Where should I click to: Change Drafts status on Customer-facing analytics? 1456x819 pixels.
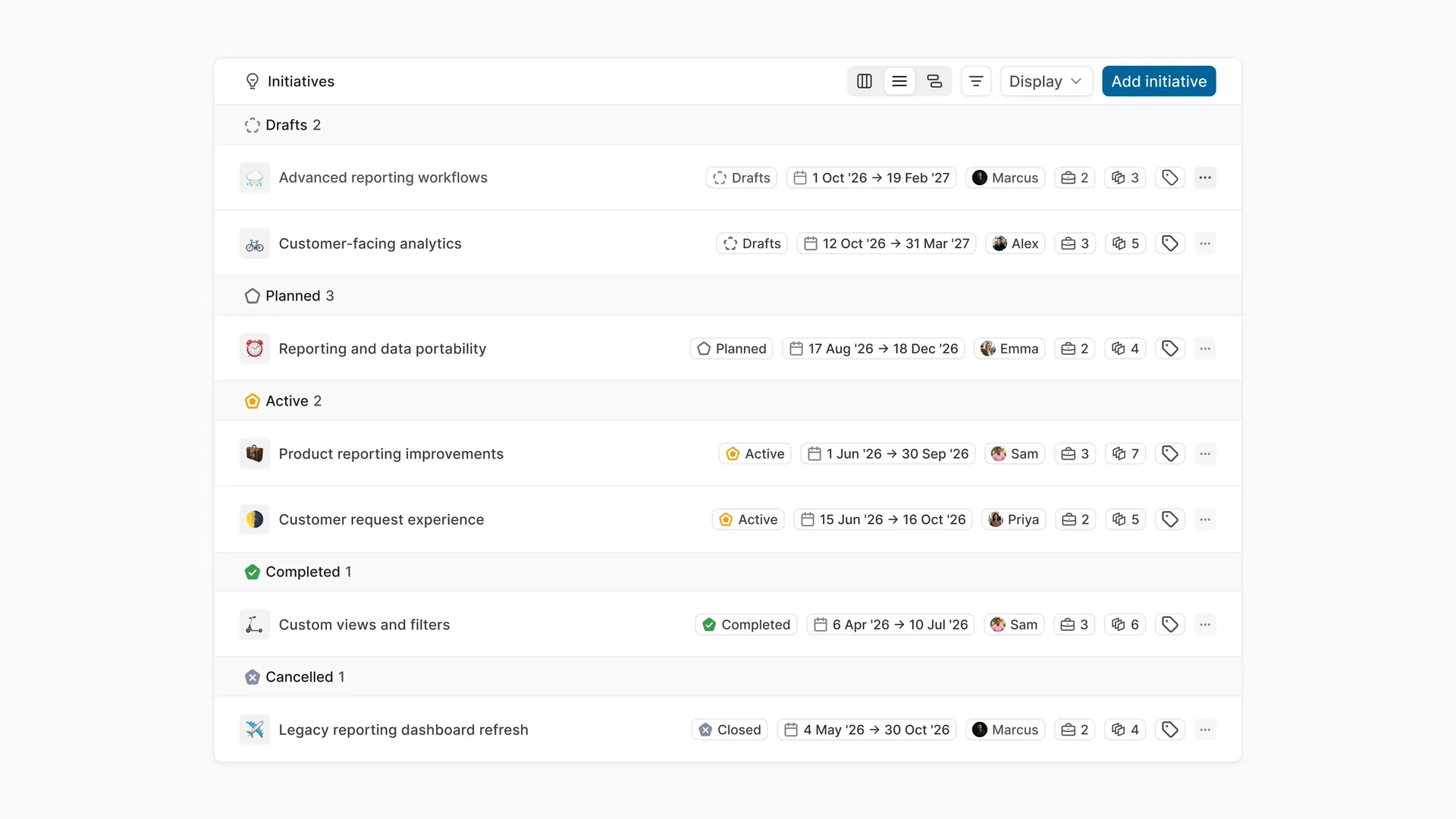coord(752,243)
